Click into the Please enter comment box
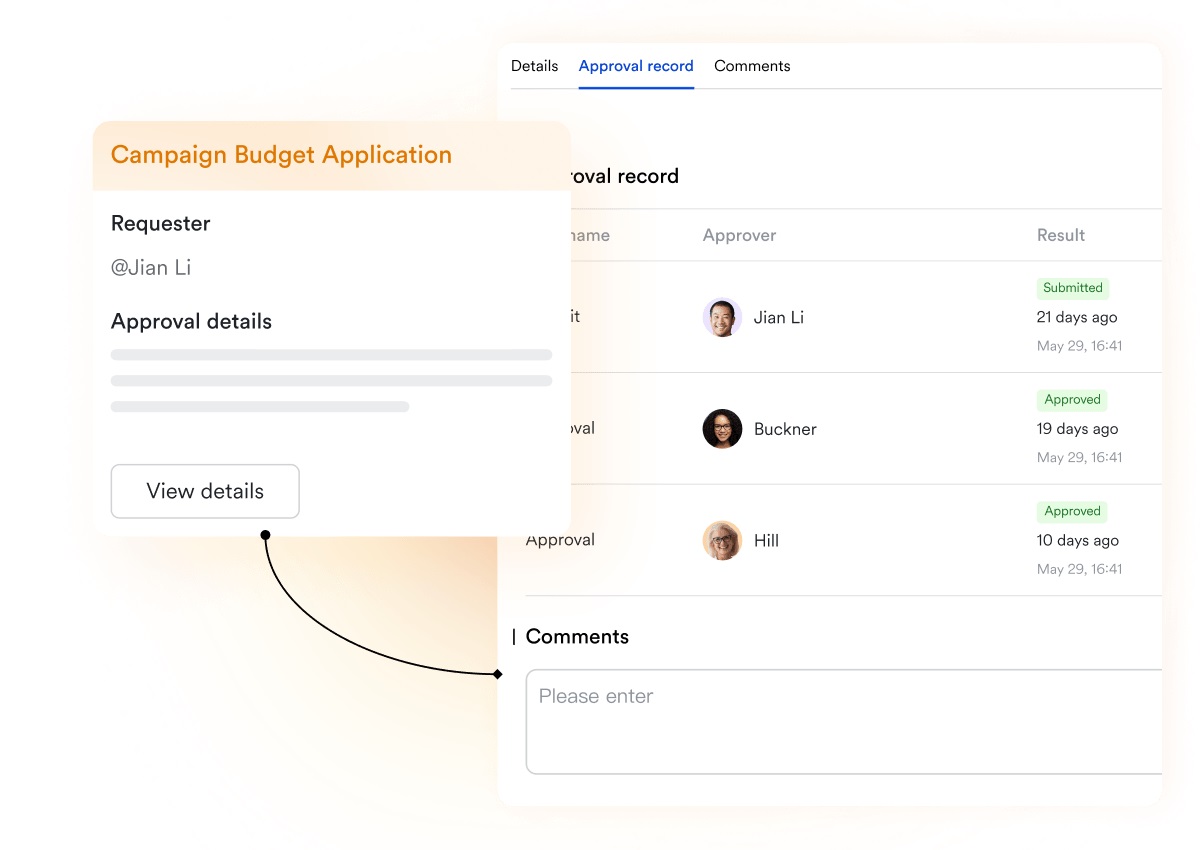The height and width of the screenshot is (850, 1200). pos(840,721)
